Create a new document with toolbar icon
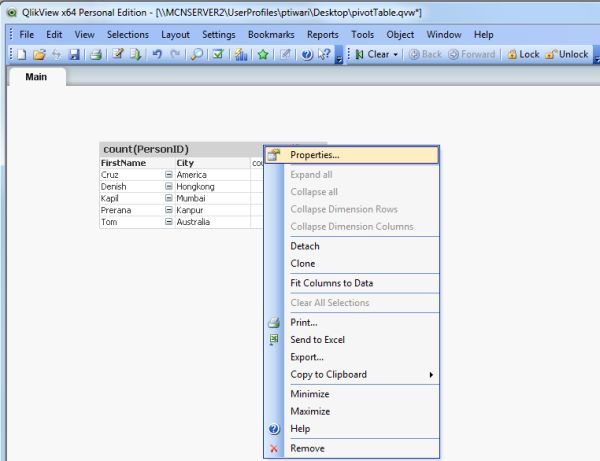 [22, 55]
